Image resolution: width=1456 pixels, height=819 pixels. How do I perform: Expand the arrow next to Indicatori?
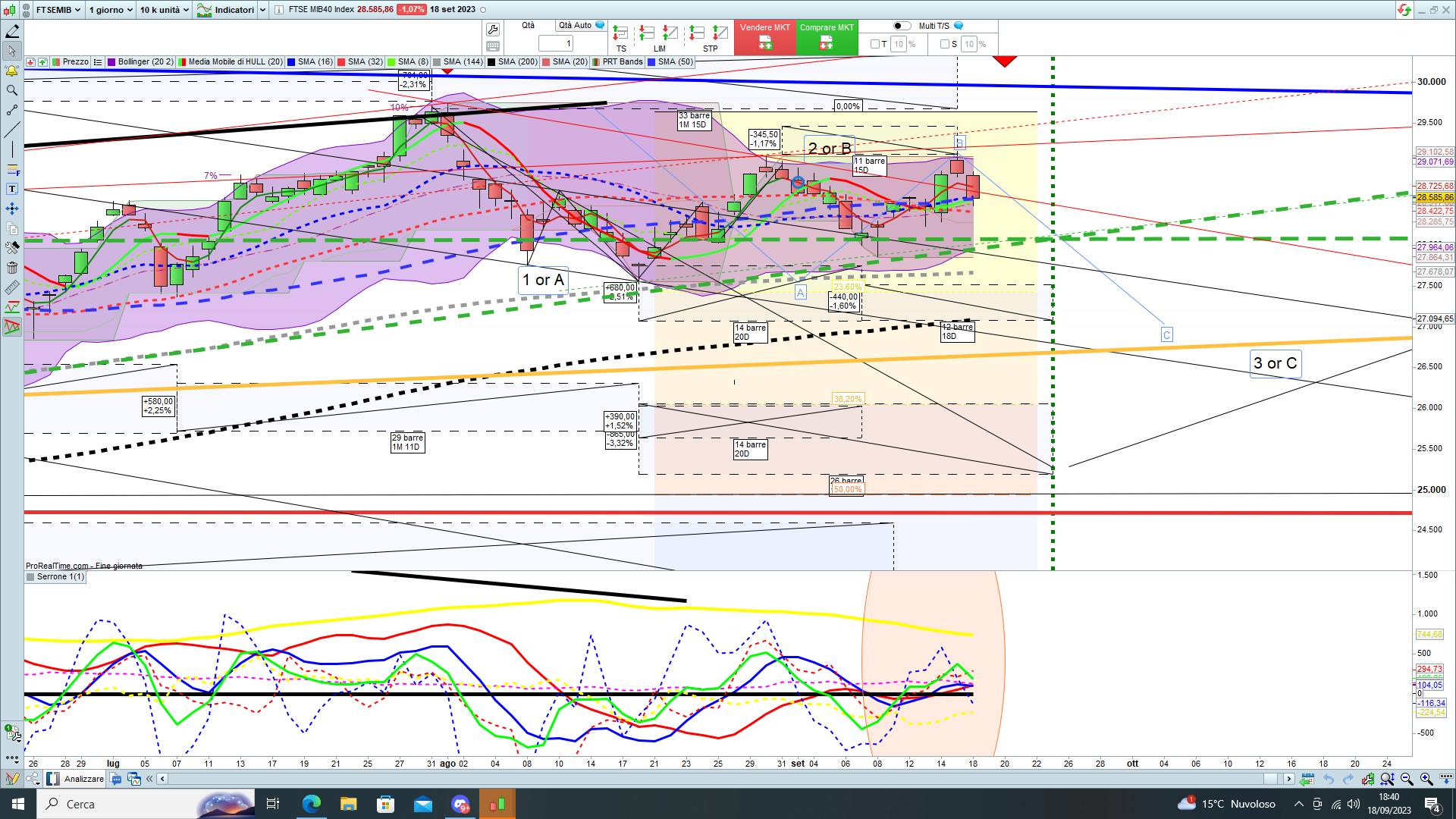(x=262, y=10)
